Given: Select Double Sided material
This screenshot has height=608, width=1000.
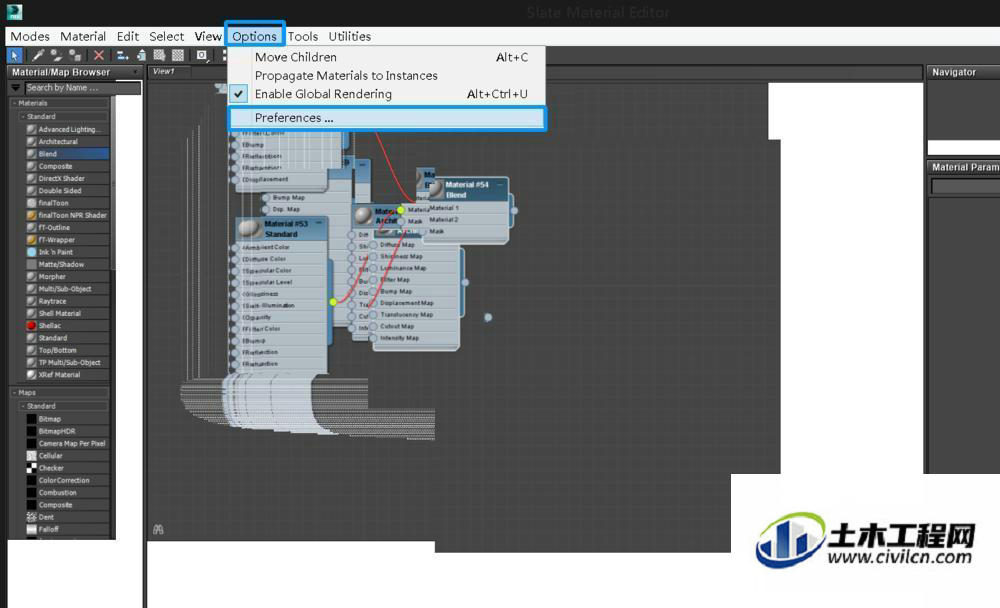Looking at the screenshot, I should pyautogui.click(x=67, y=191).
